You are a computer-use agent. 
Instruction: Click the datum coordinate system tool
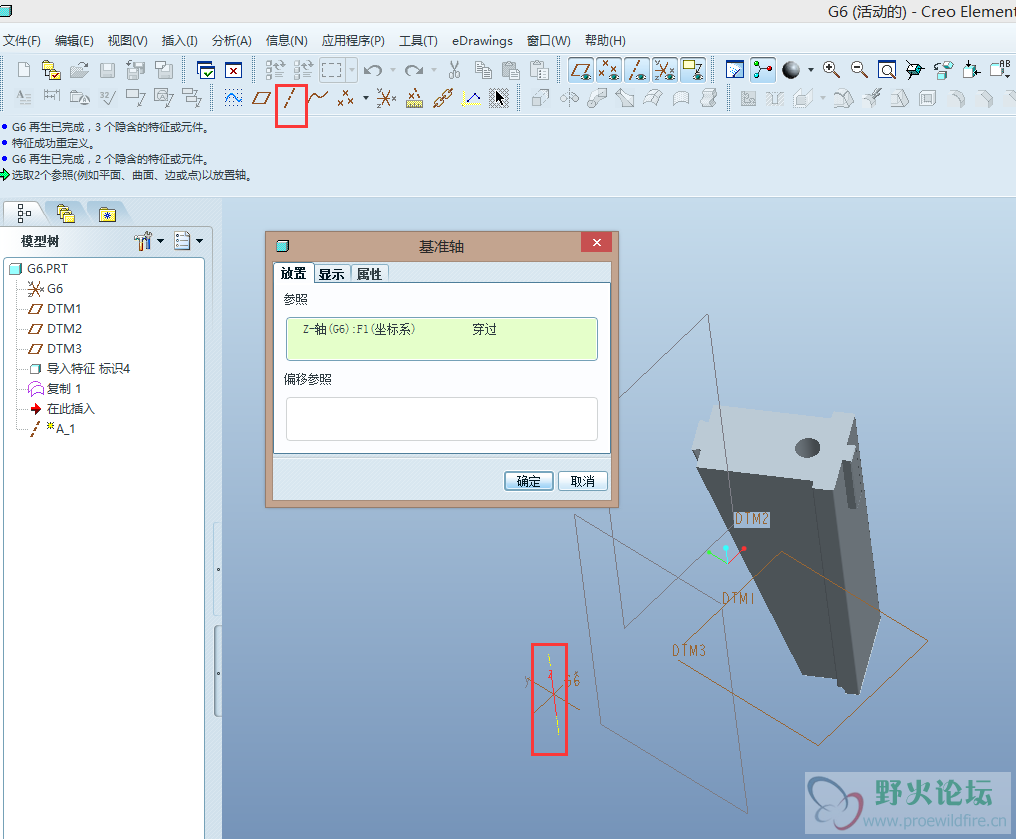tap(386, 98)
